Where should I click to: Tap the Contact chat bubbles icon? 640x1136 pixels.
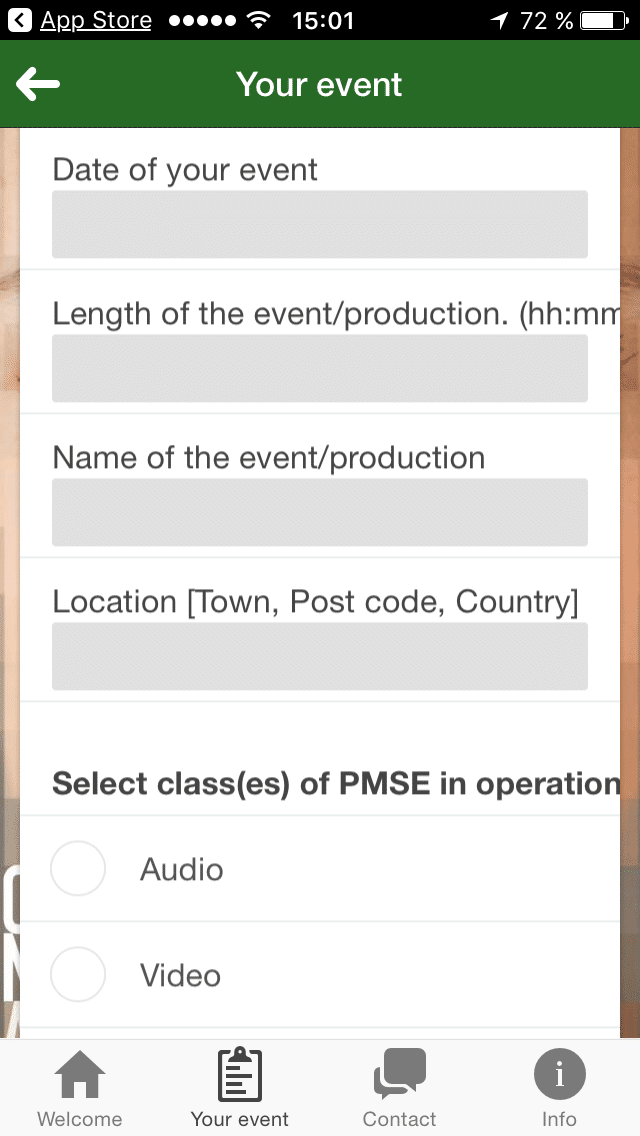(400, 1075)
